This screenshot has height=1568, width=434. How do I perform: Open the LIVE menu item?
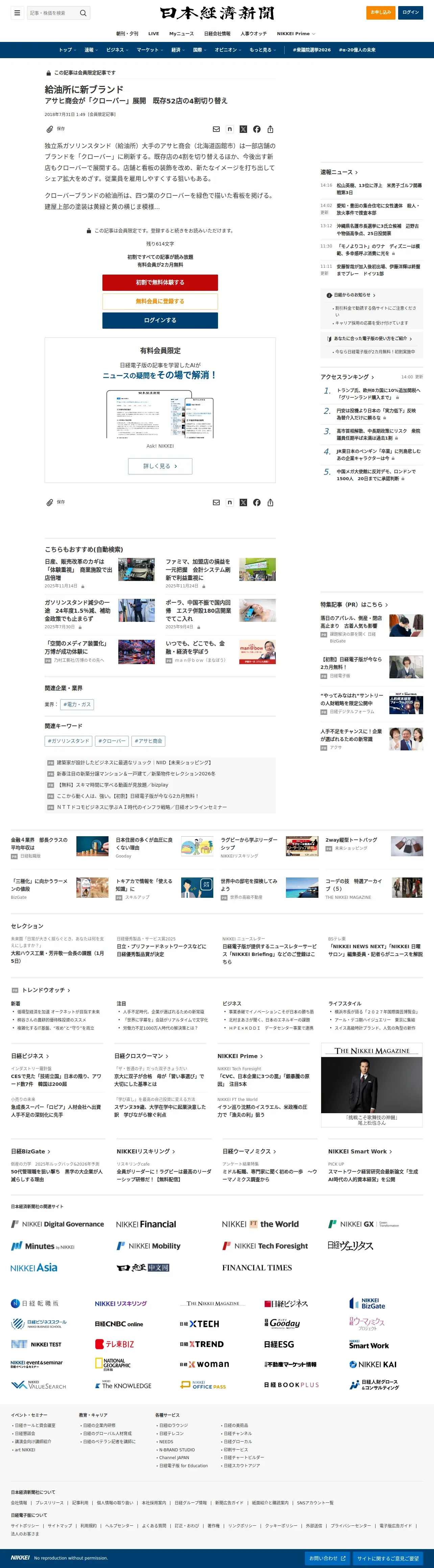coord(153,33)
